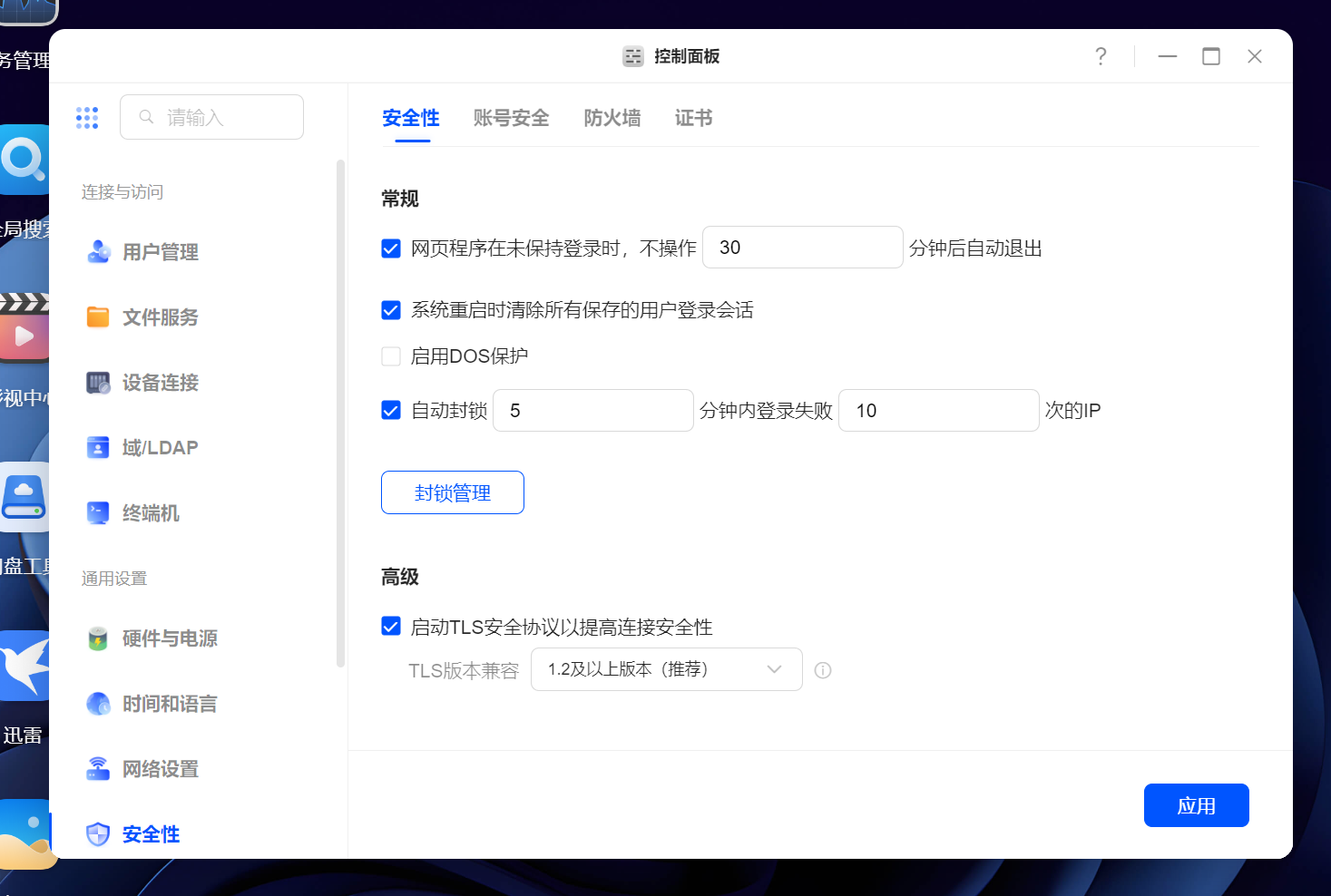The image size is (1331, 896).
Task: Click the failed login count field showing 10
Action: (939, 411)
